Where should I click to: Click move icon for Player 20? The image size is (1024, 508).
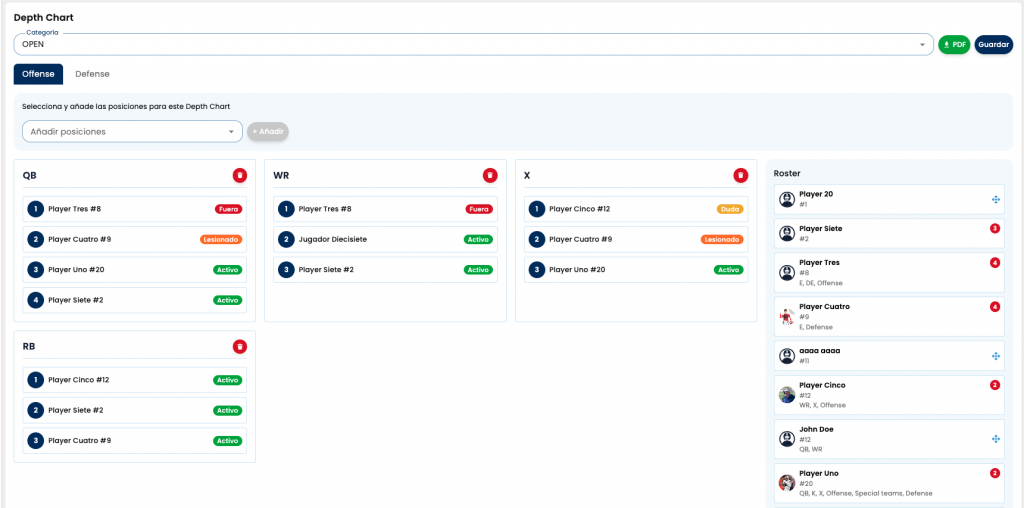[x=995, y=200]
